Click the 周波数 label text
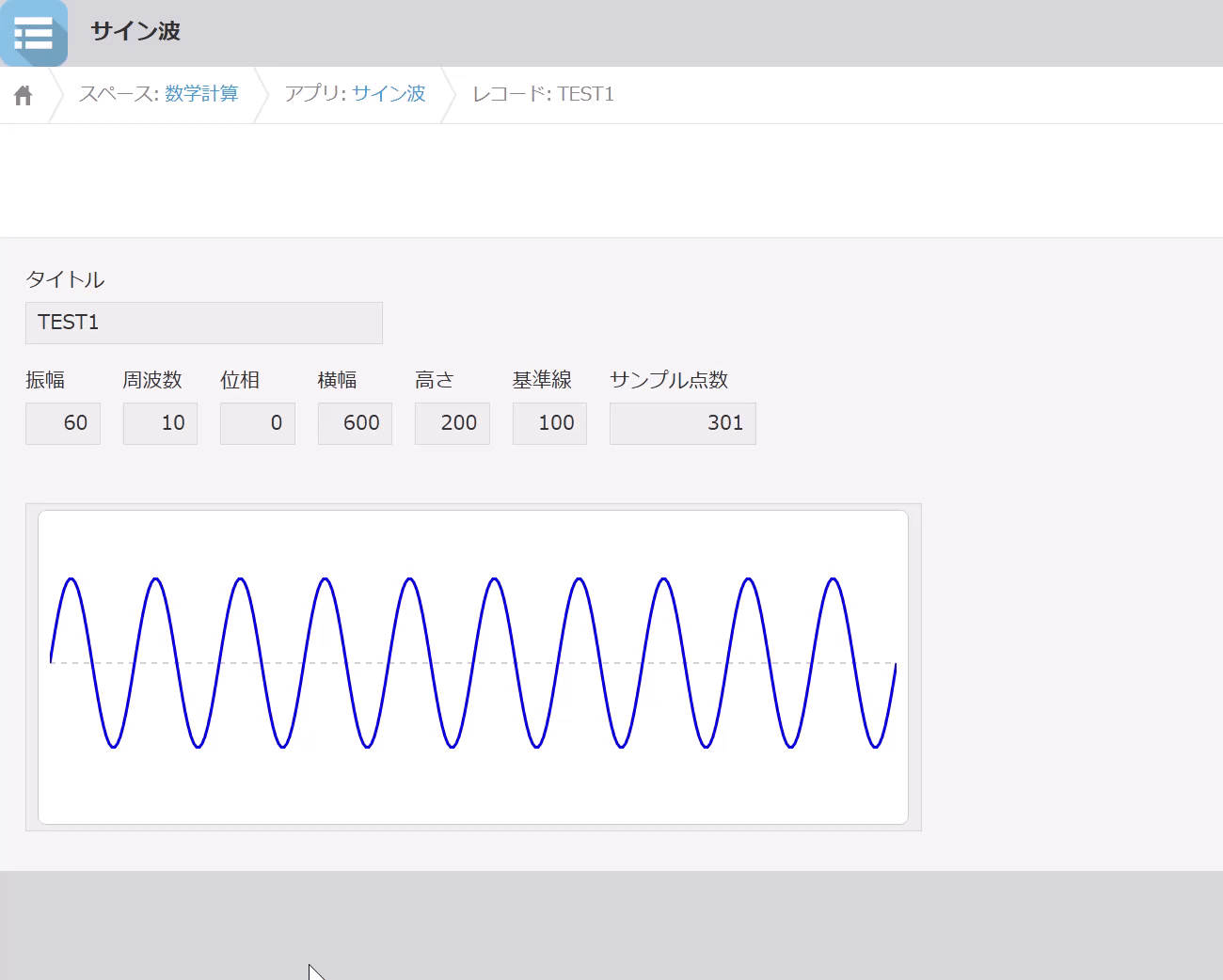 click(x=152, y=380)
